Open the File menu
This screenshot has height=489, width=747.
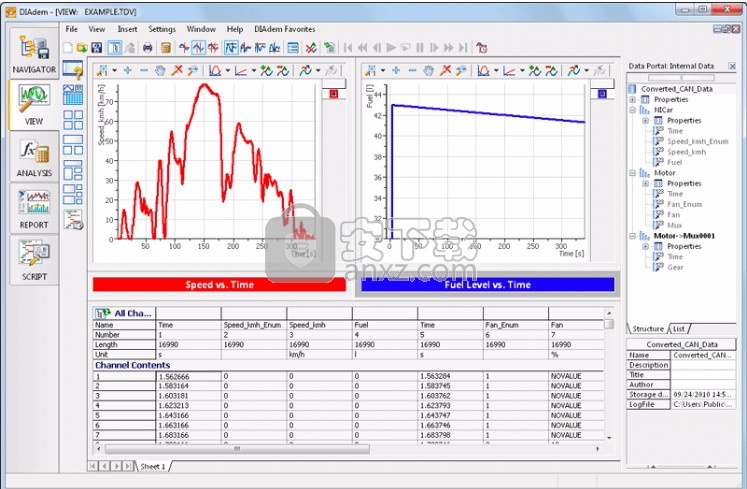point(72,29)
